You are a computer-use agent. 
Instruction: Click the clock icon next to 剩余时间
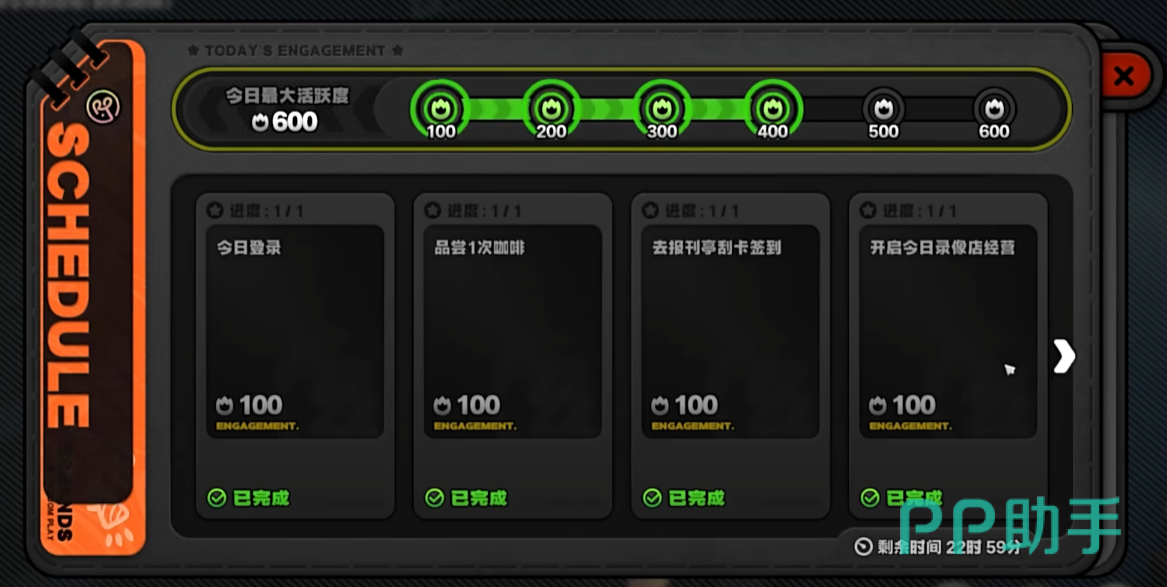[x=863, y=548]
